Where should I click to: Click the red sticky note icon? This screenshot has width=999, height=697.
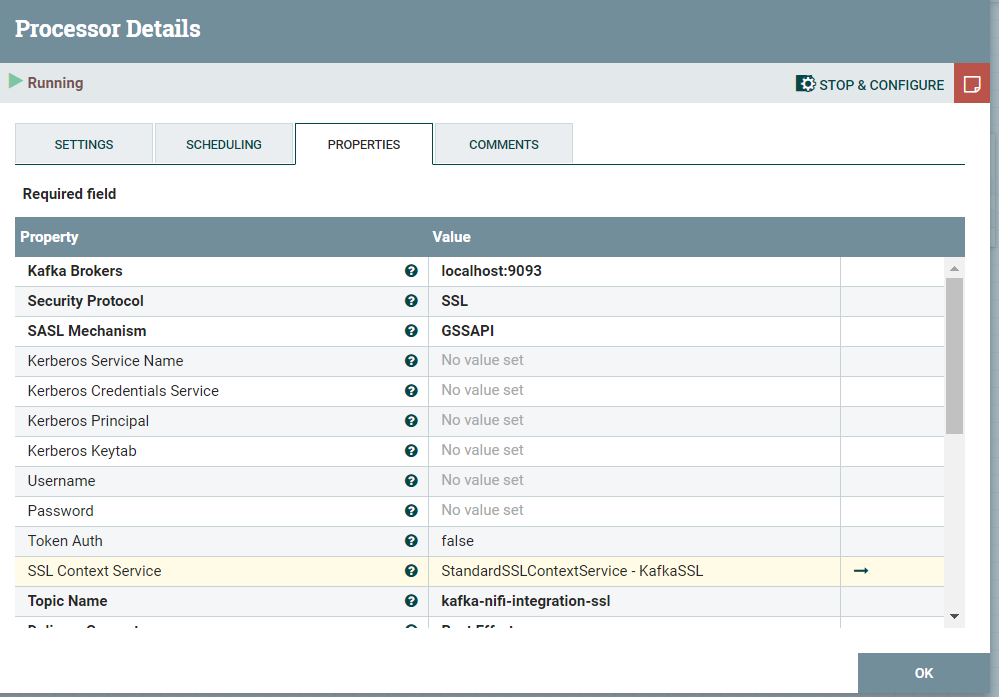[x=972, y=83]
